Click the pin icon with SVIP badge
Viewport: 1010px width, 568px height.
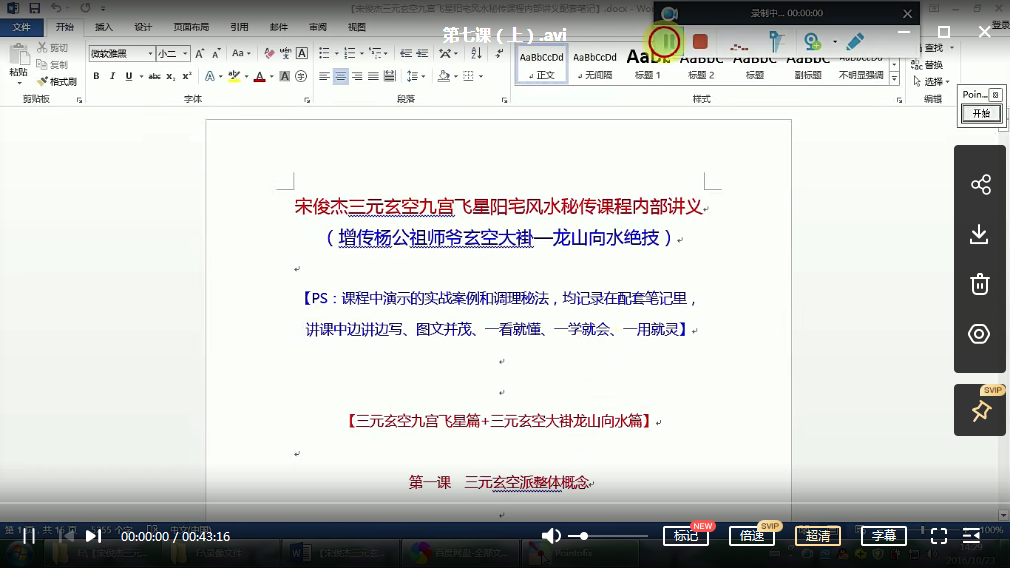click(x=980, y=411)
